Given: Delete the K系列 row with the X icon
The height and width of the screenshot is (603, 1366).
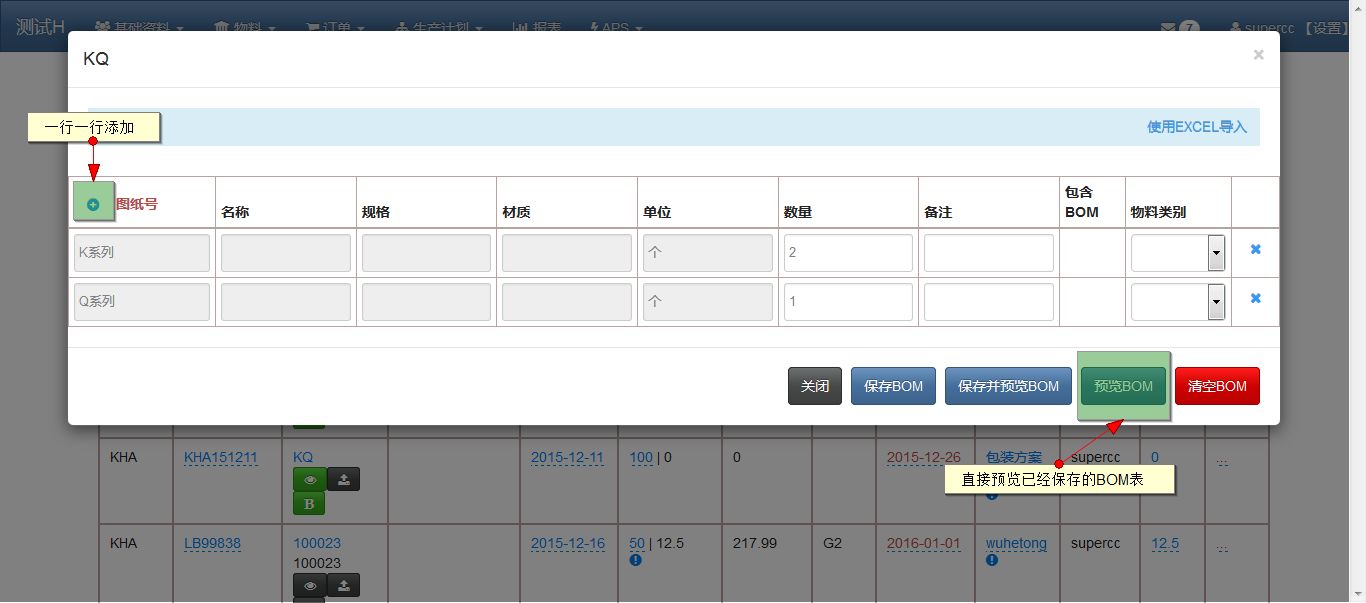Looking at the screenshot, I should click(x=1255, y=250).
